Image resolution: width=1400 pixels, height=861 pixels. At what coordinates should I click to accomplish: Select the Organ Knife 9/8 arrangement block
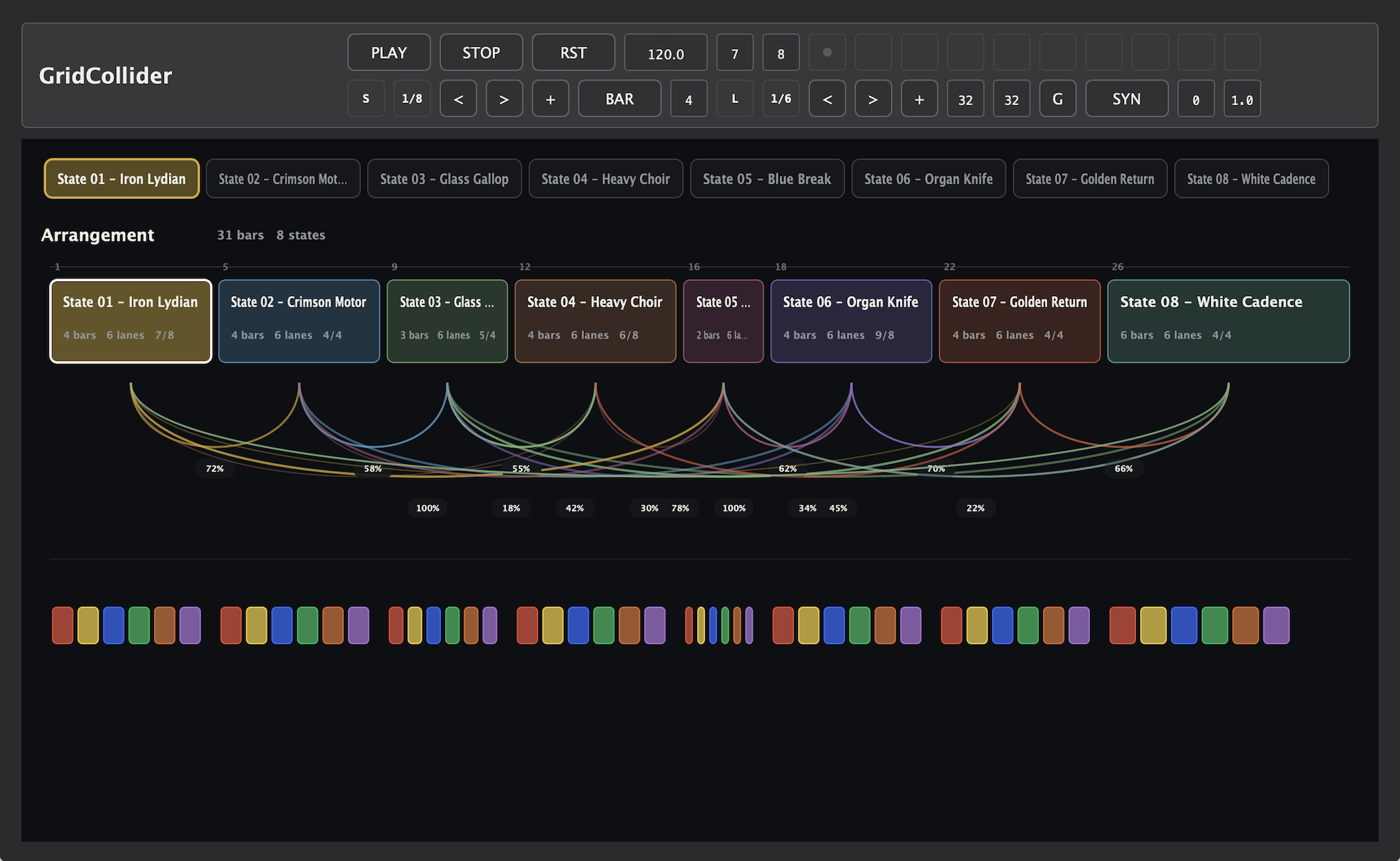pos(851,321)
